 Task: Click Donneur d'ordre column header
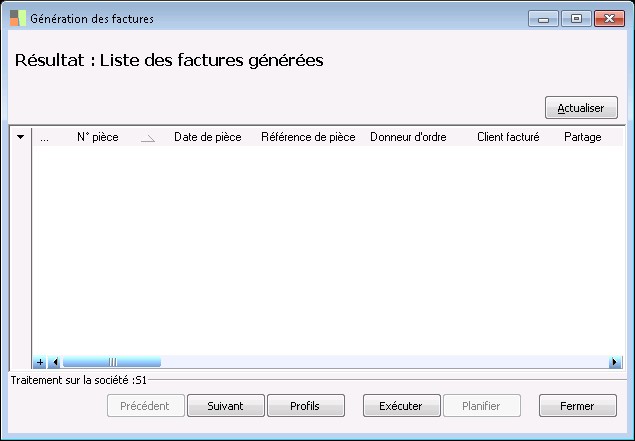[x=408, y=138]
